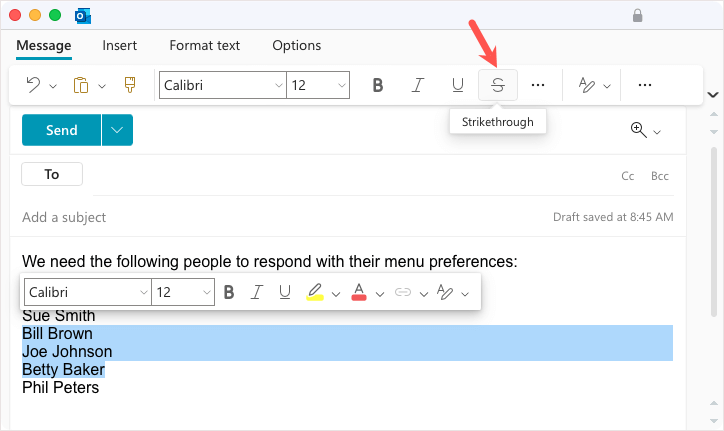Viewport: 724px width, 431px height.
Task: Click the Paste clipboard icon
Action: (x=82, y=85)
